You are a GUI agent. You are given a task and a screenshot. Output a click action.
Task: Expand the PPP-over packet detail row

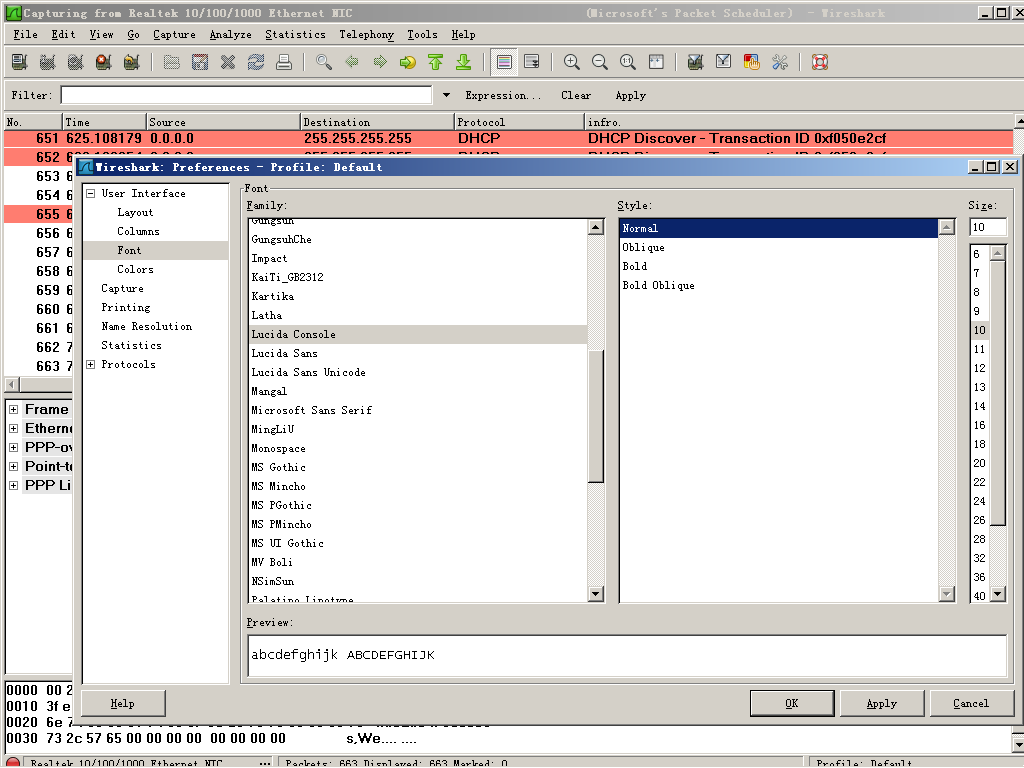[13, 447]
